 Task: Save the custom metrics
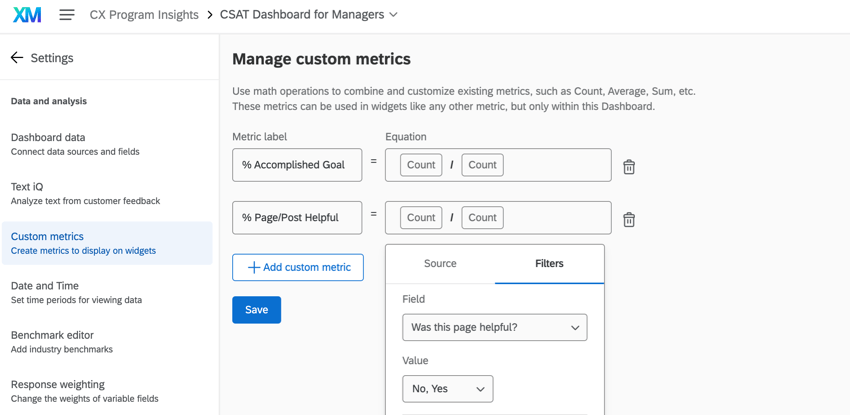256,310
